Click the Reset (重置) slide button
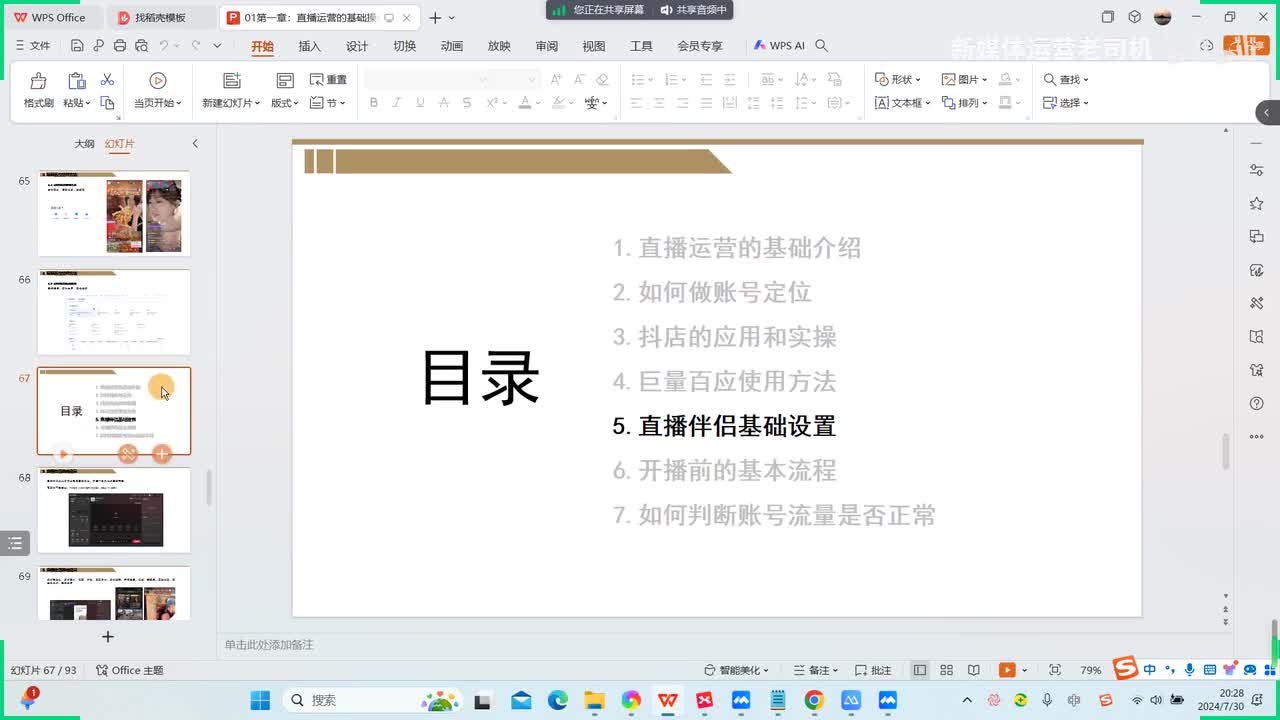 point(328,80)
